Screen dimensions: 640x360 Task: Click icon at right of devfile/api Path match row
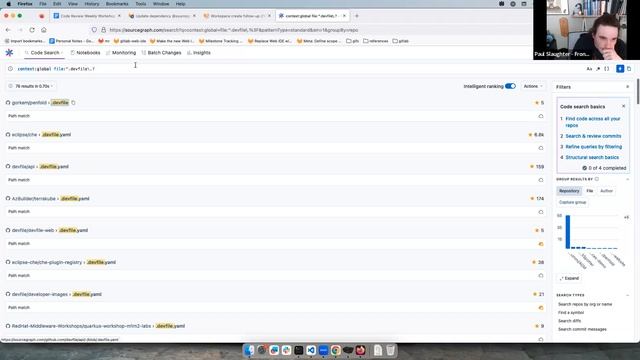click(541, 180)
